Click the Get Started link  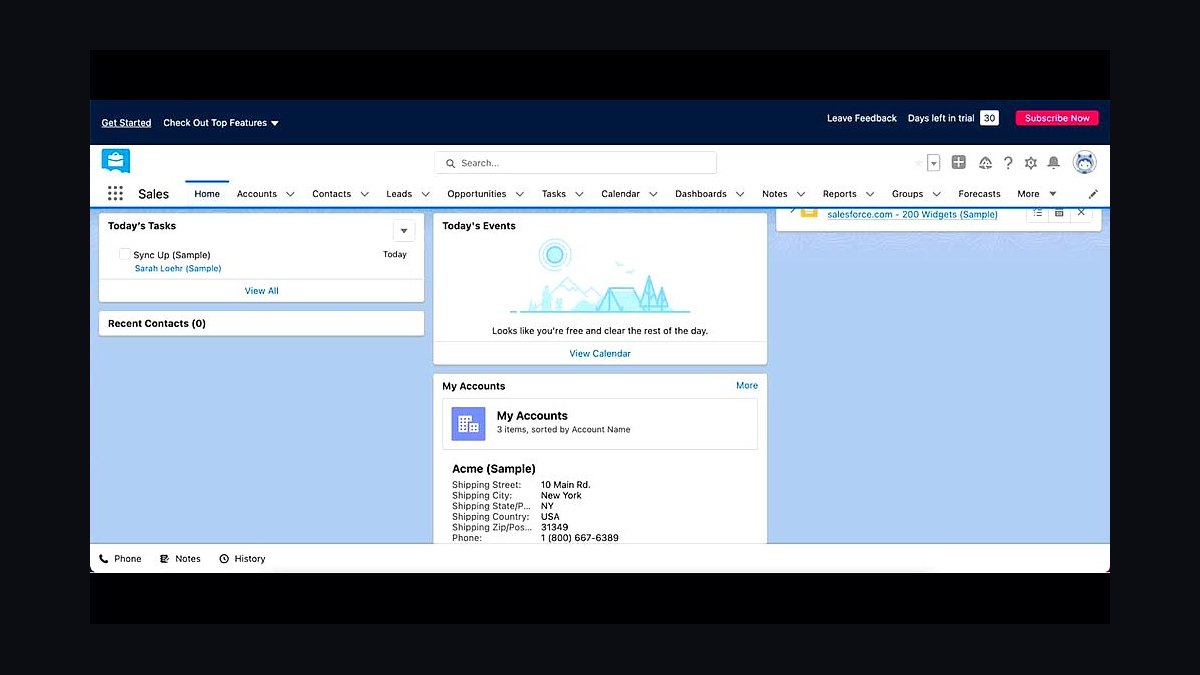pos(126,123)
